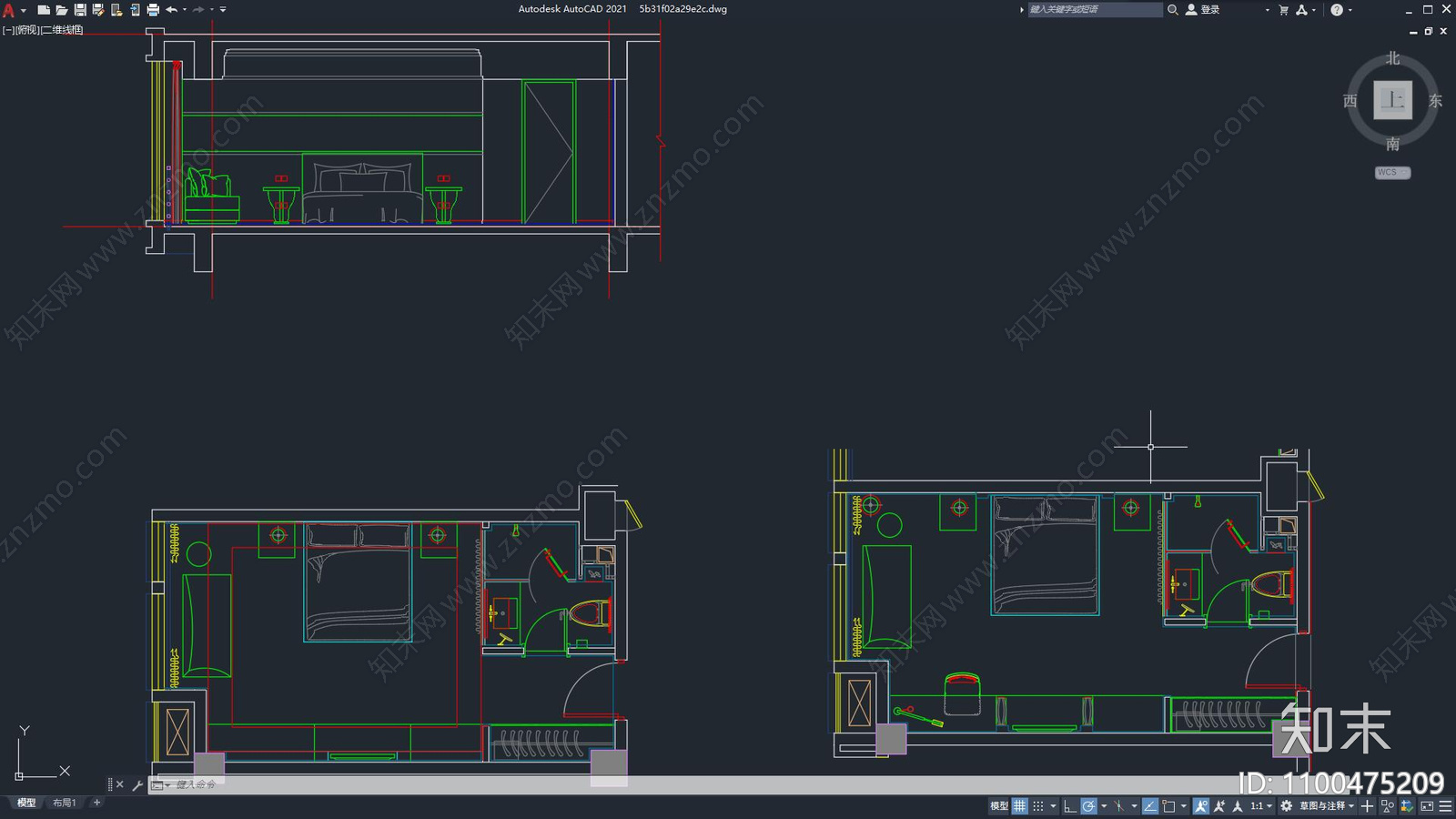Toggle the drawing grid display
Viewport: 1456px width, 819px height.
1020,805
